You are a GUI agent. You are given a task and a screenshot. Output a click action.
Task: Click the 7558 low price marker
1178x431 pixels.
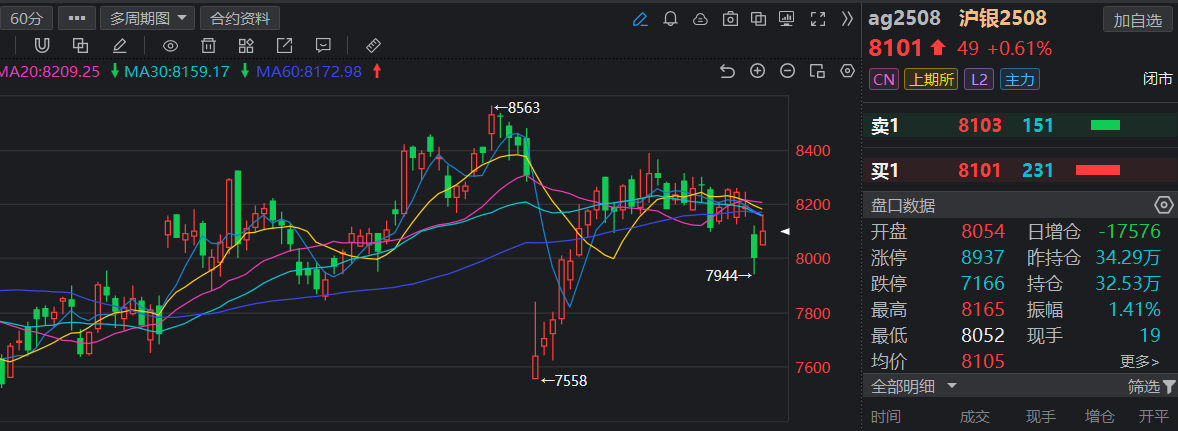[563, 381]
